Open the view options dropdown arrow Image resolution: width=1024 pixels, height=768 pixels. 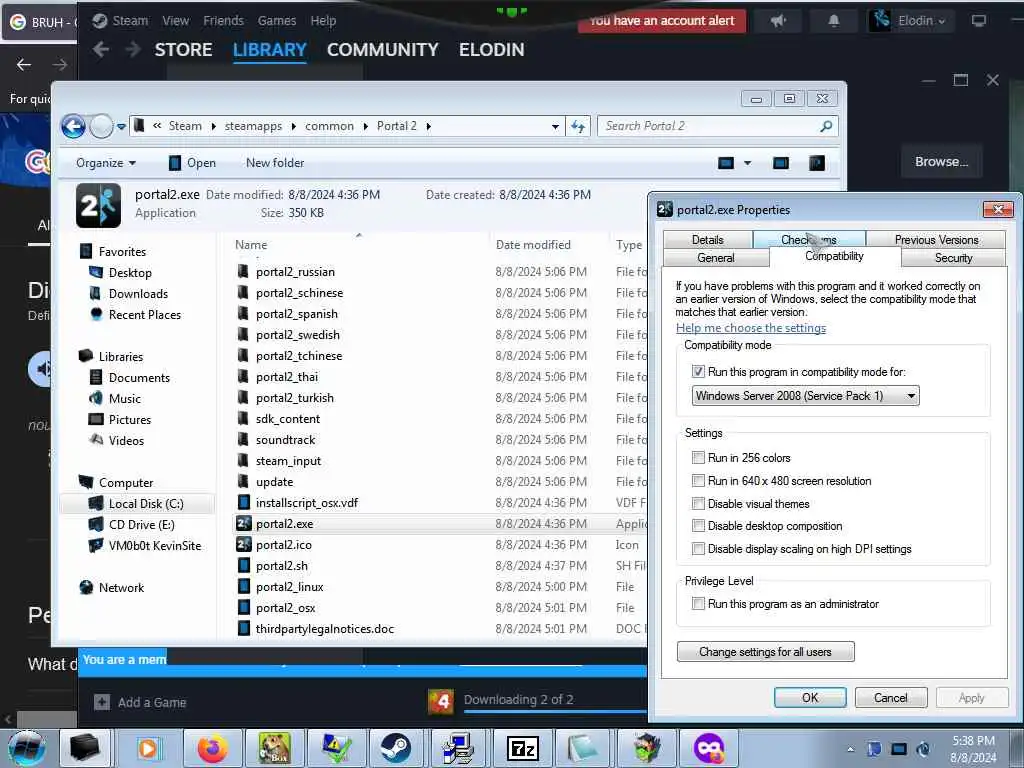click(x=747, y=163)
